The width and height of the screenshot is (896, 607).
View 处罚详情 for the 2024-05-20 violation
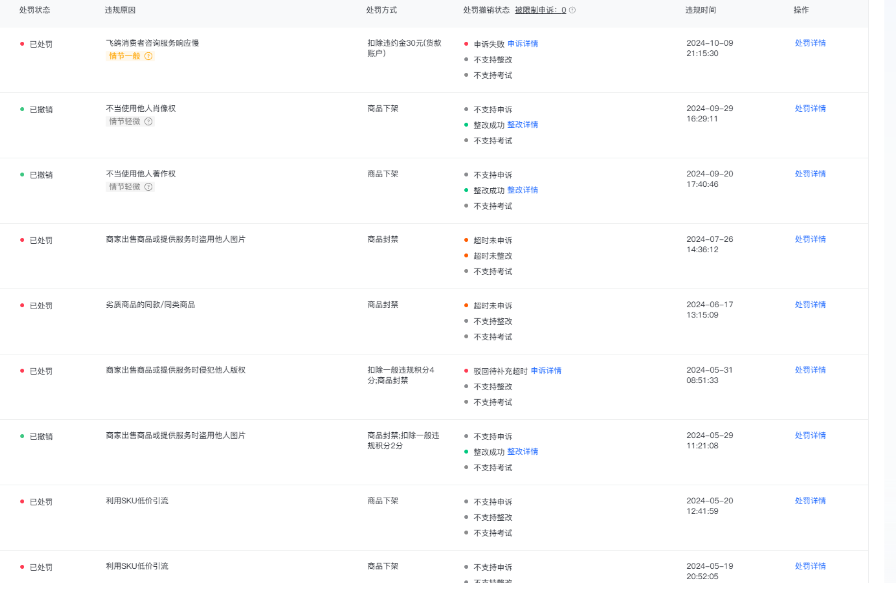click(x=810, y=500)
